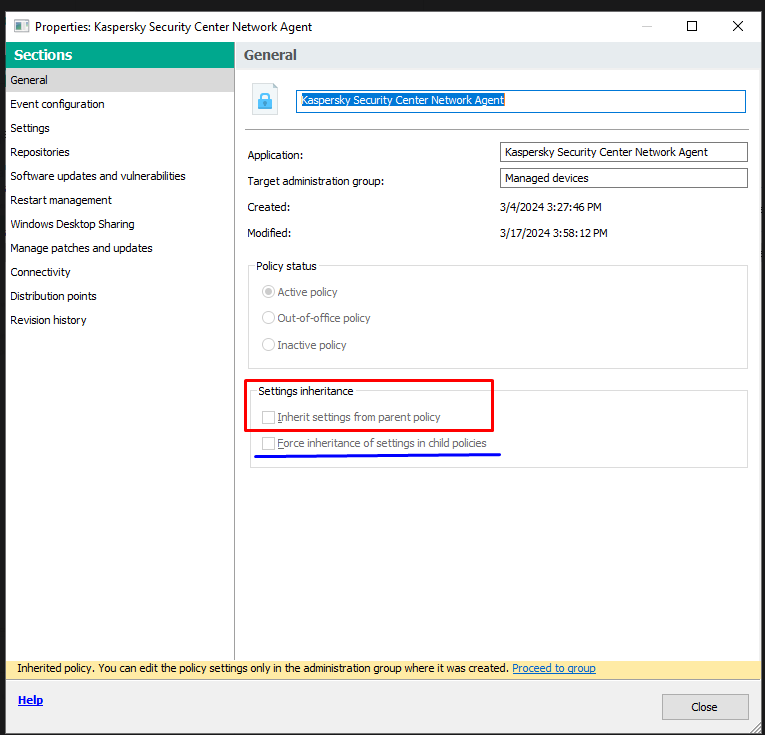Click the Settings inheritance group label
The image size is (765, 735).
coord(305,391)
